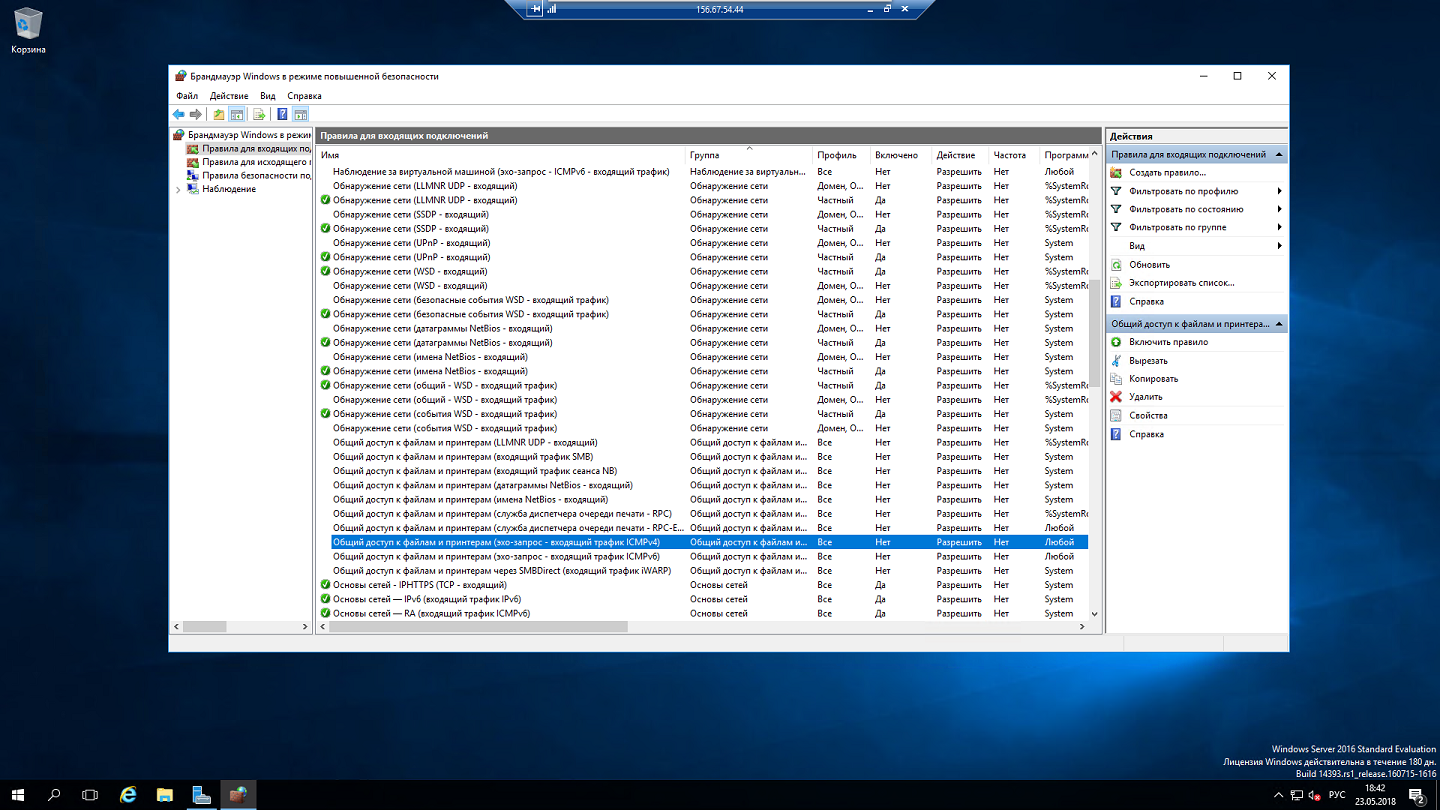Viewport: 1440px width, 810px height.
Task: Toggle the Action pane show/hide toolbar icon
Action: (x=301, y=114)
